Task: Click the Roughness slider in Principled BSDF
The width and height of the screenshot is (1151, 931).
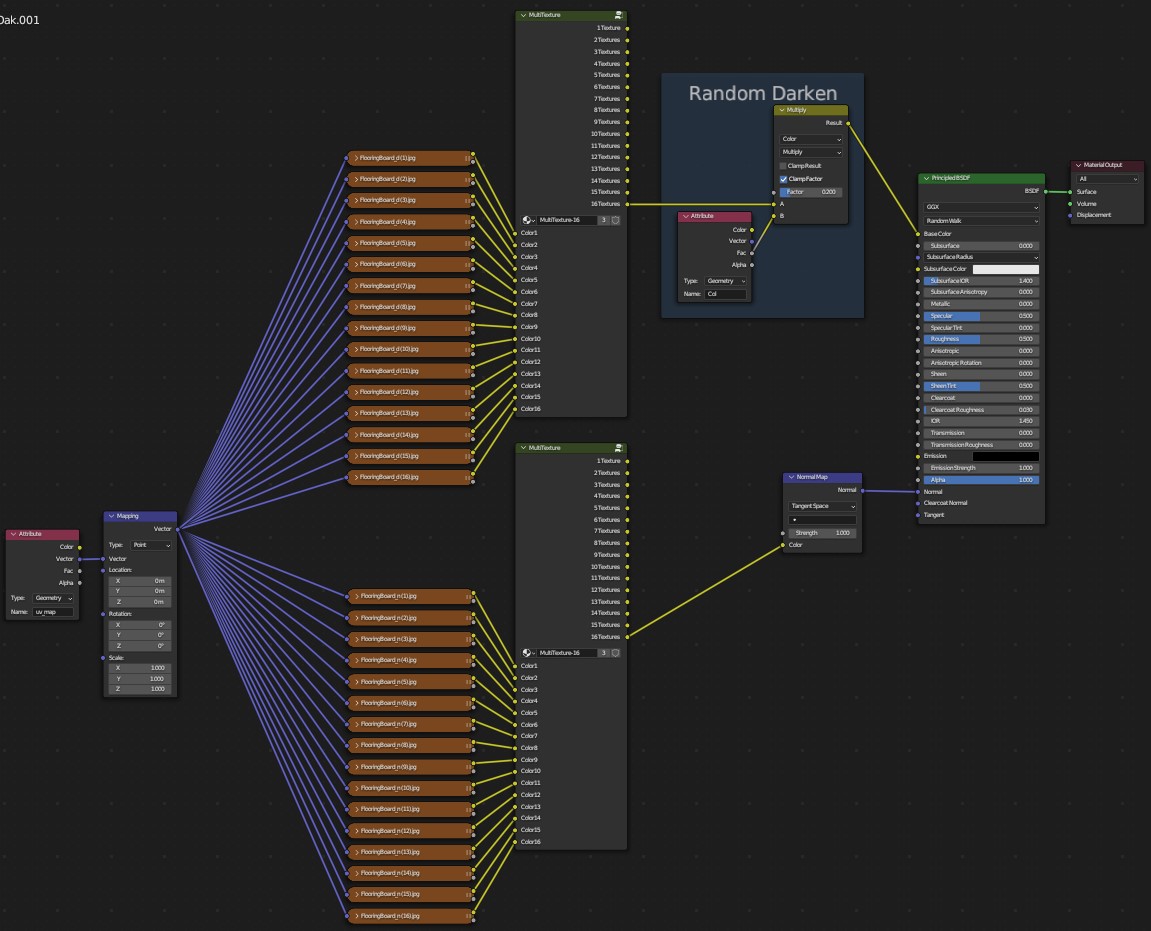Action: click(x=981, y=339)
